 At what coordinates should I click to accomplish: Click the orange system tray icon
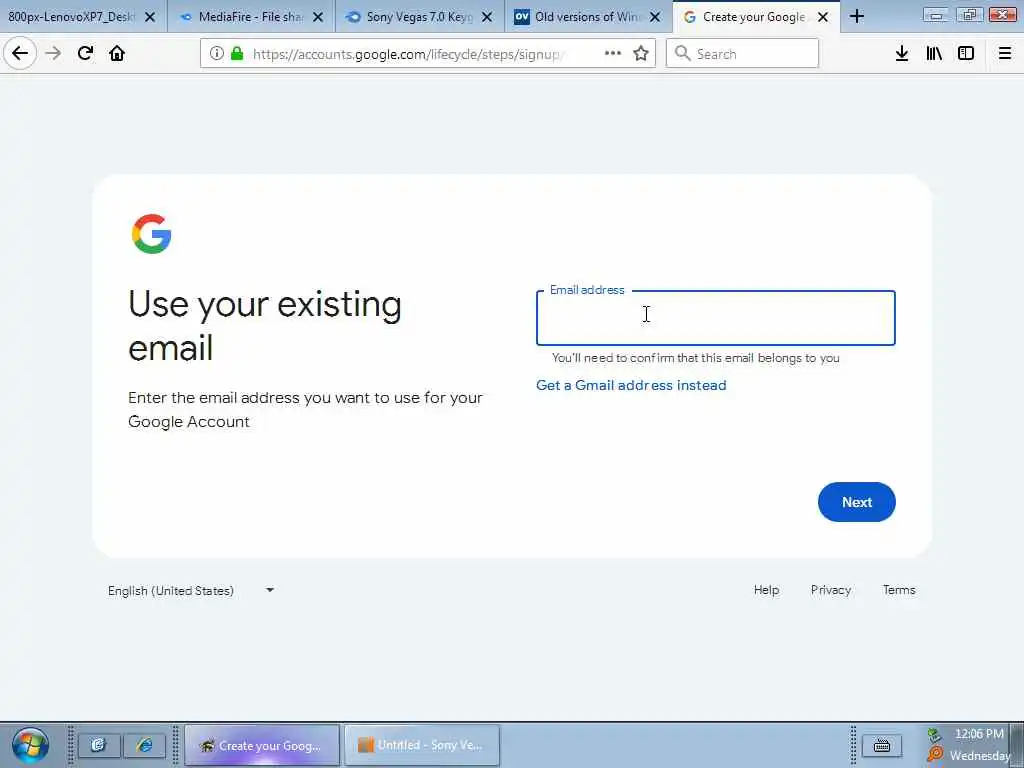pyautogui.click(x=935, y=754)
